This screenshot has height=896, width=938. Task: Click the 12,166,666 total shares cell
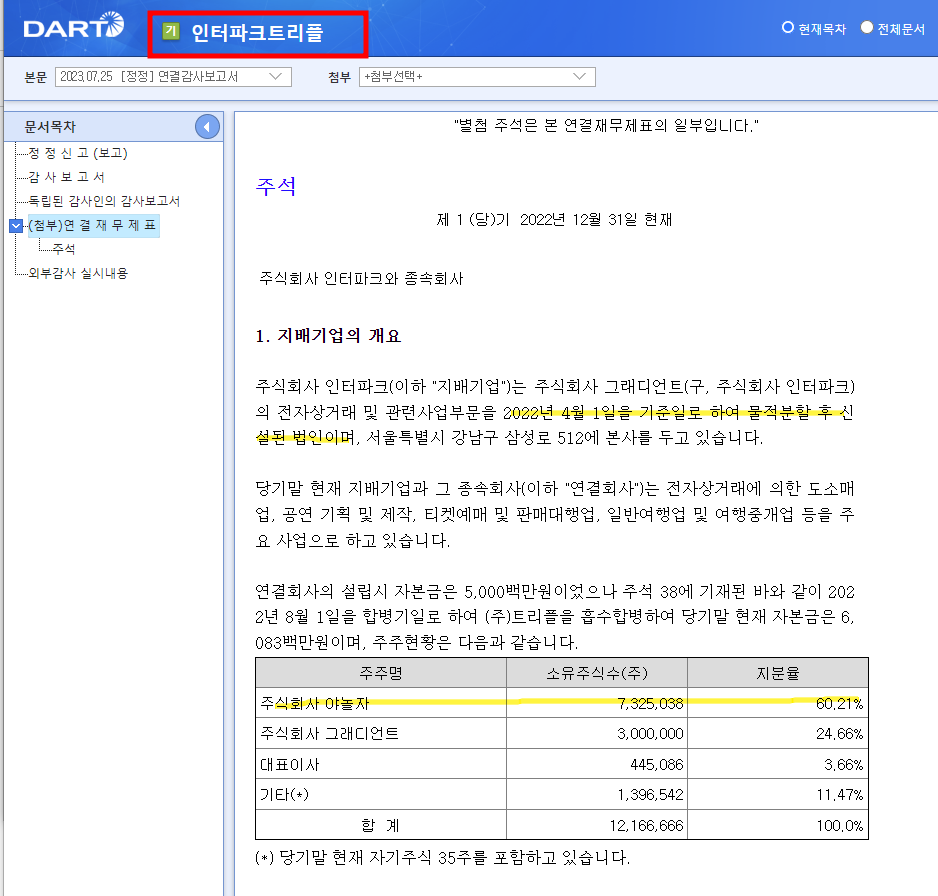[x=597, y=825]
